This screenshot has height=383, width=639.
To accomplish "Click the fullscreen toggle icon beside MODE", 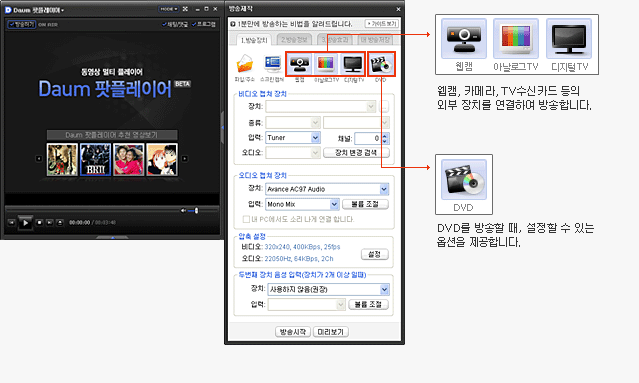I will pos(185,9).
